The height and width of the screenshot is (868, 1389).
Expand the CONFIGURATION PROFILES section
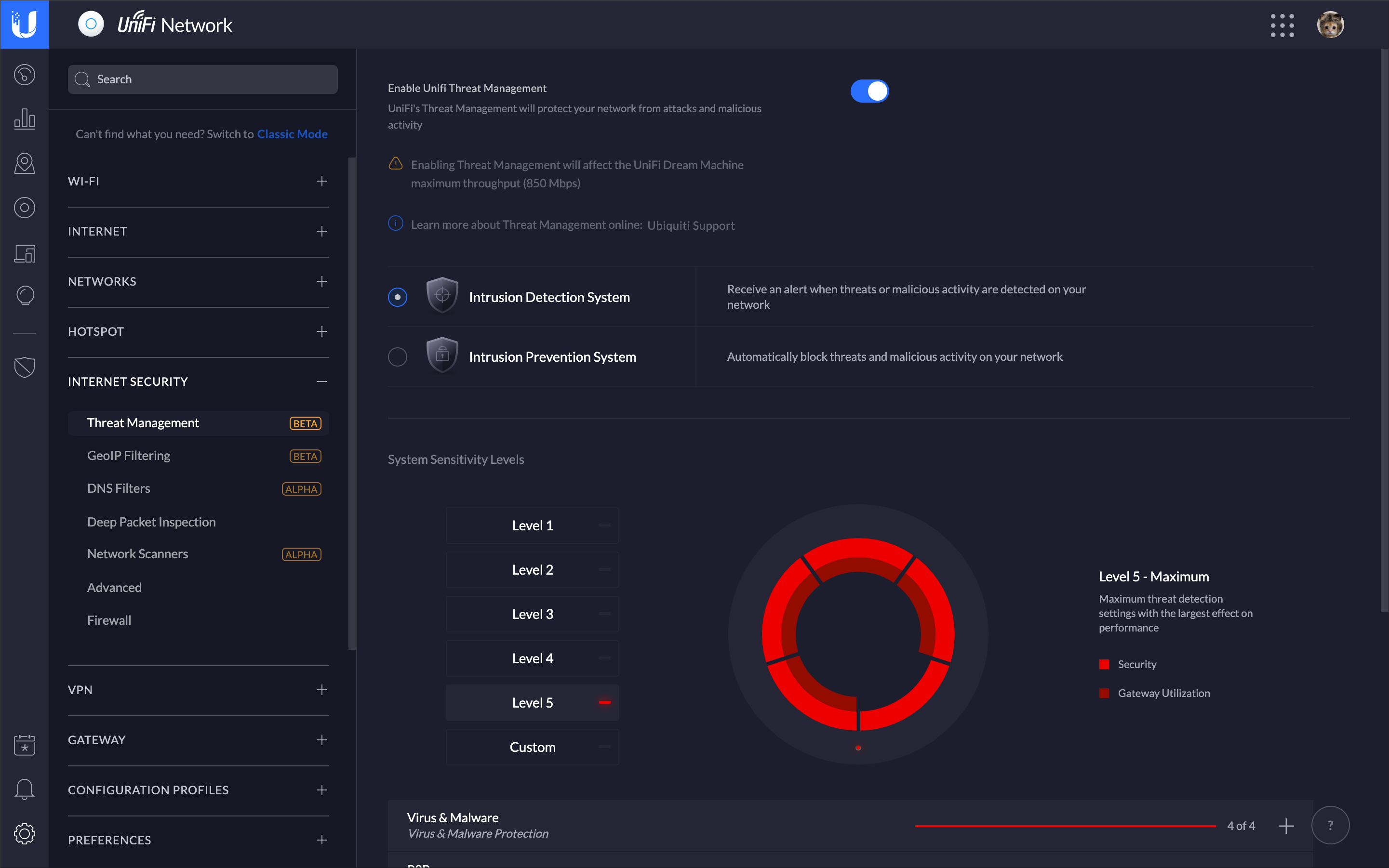click(321, 790)
